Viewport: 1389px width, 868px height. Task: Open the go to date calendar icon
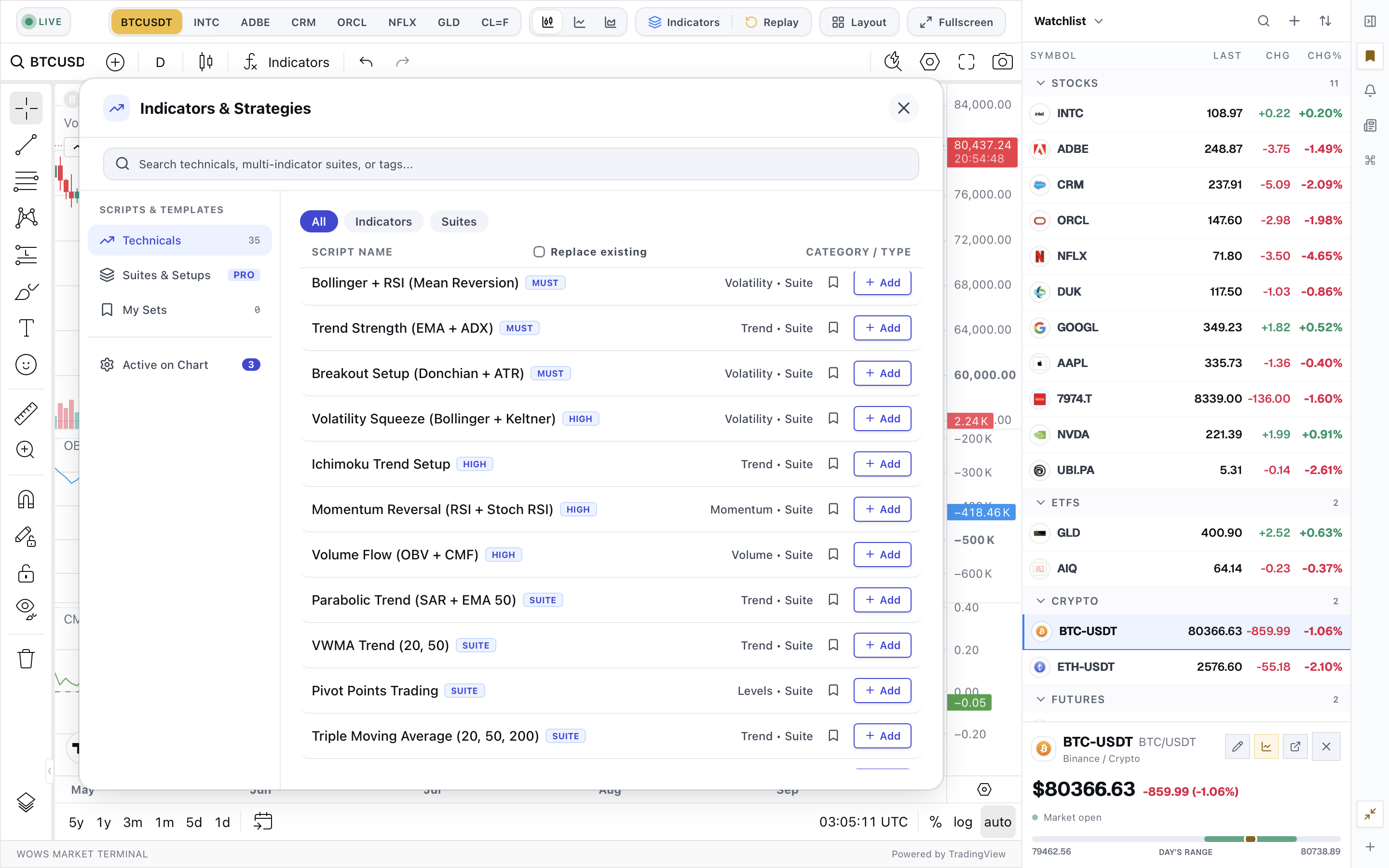coord(263,822)
